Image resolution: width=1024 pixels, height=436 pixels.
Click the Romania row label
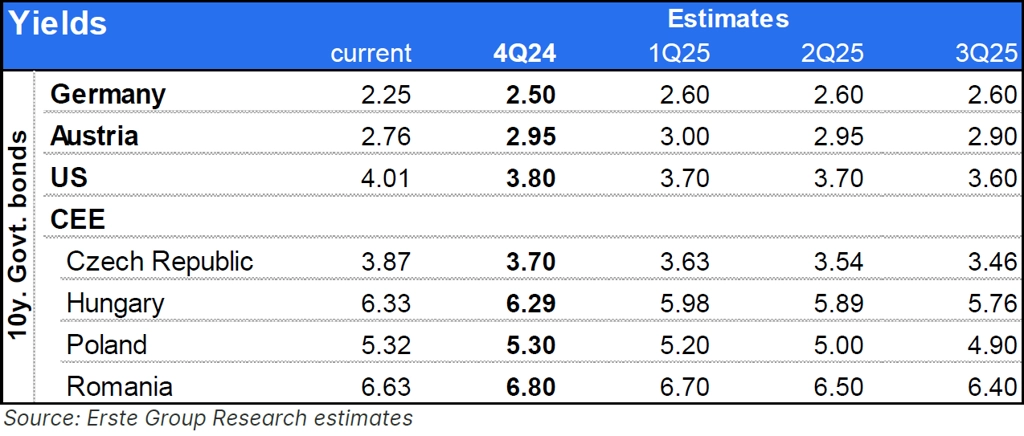tap(119, 387)
